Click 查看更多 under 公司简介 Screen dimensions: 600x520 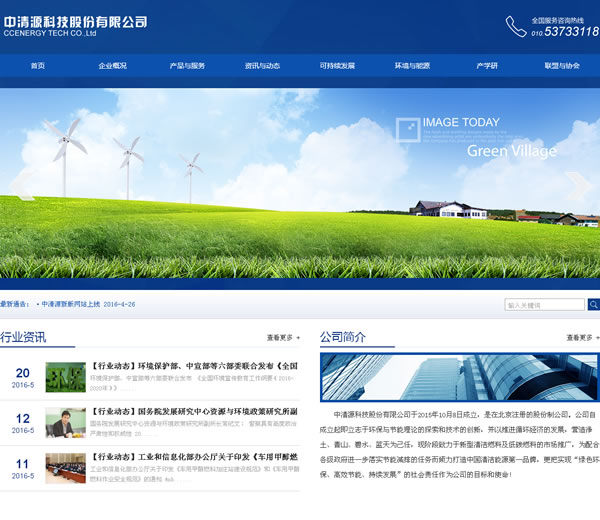pyautogui.click(x=582, y=338)
